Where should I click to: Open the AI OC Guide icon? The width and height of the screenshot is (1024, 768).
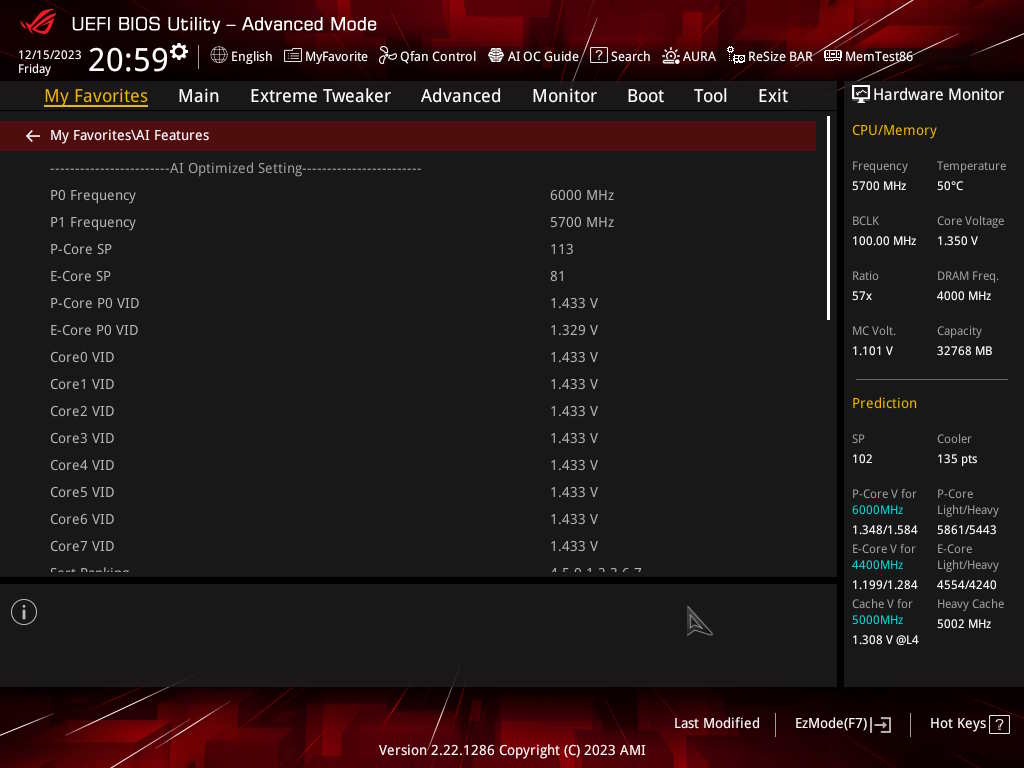tap(496, 56)
